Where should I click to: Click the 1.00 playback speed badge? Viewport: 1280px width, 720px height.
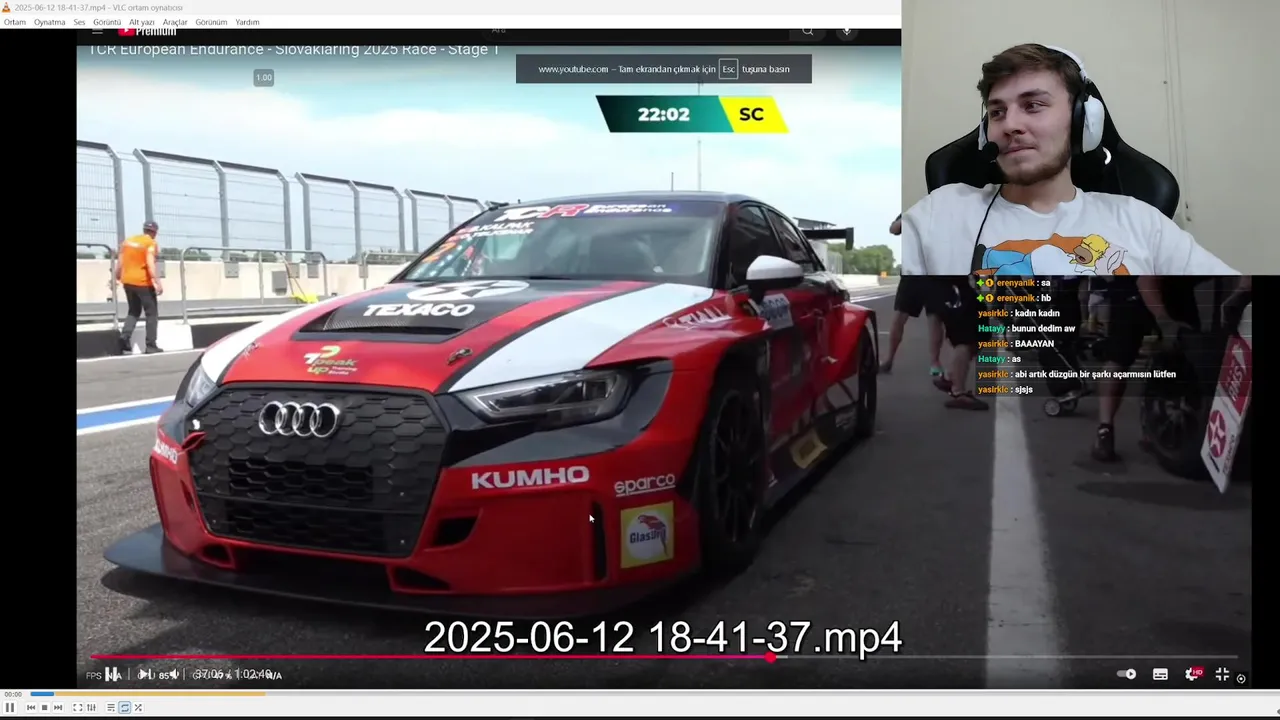tap(263, 77)
